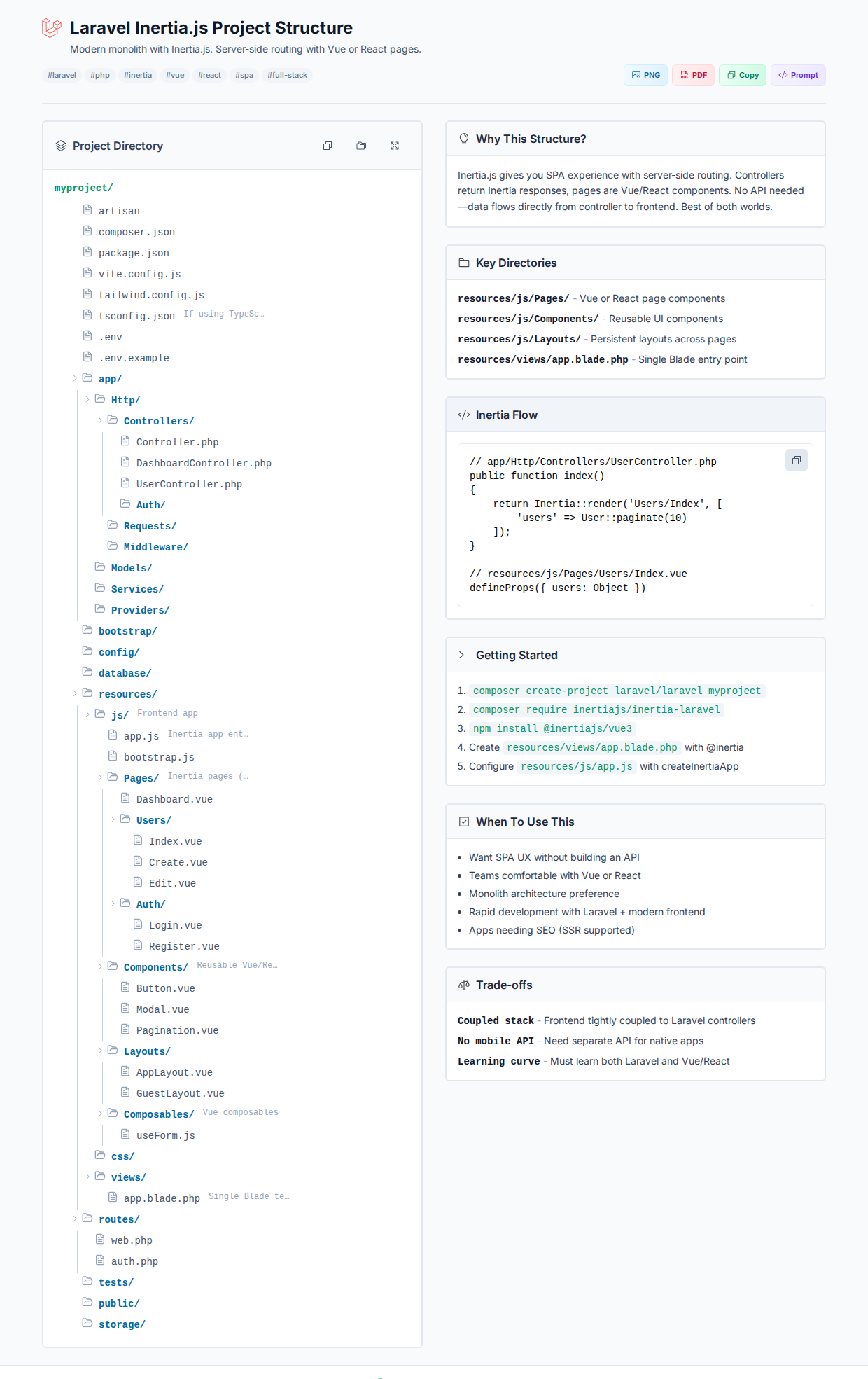Click the layers icon beside Project Directory

tap(61, 146)
